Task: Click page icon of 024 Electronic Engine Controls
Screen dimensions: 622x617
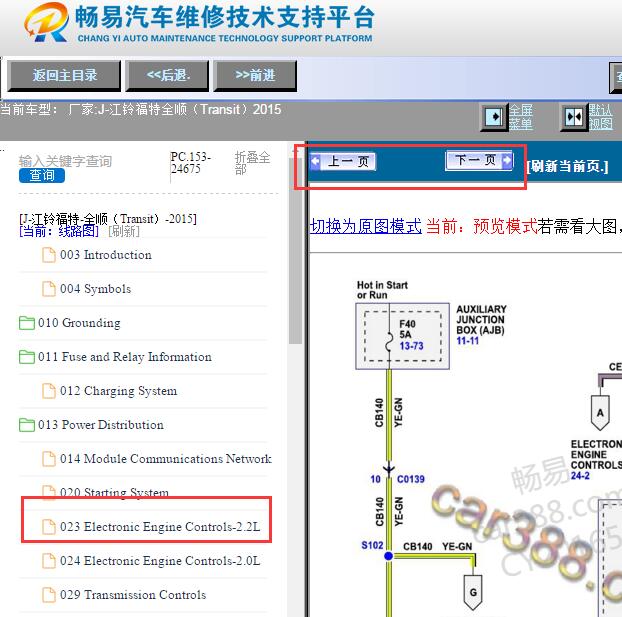Action: (x=49, y=561)
